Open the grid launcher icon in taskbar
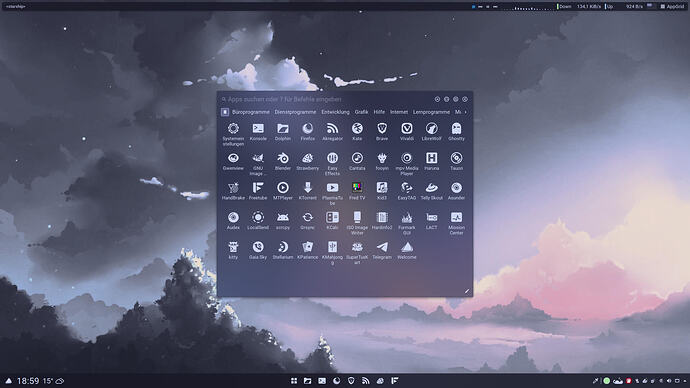690x388 pixels. tap(294, 381)
